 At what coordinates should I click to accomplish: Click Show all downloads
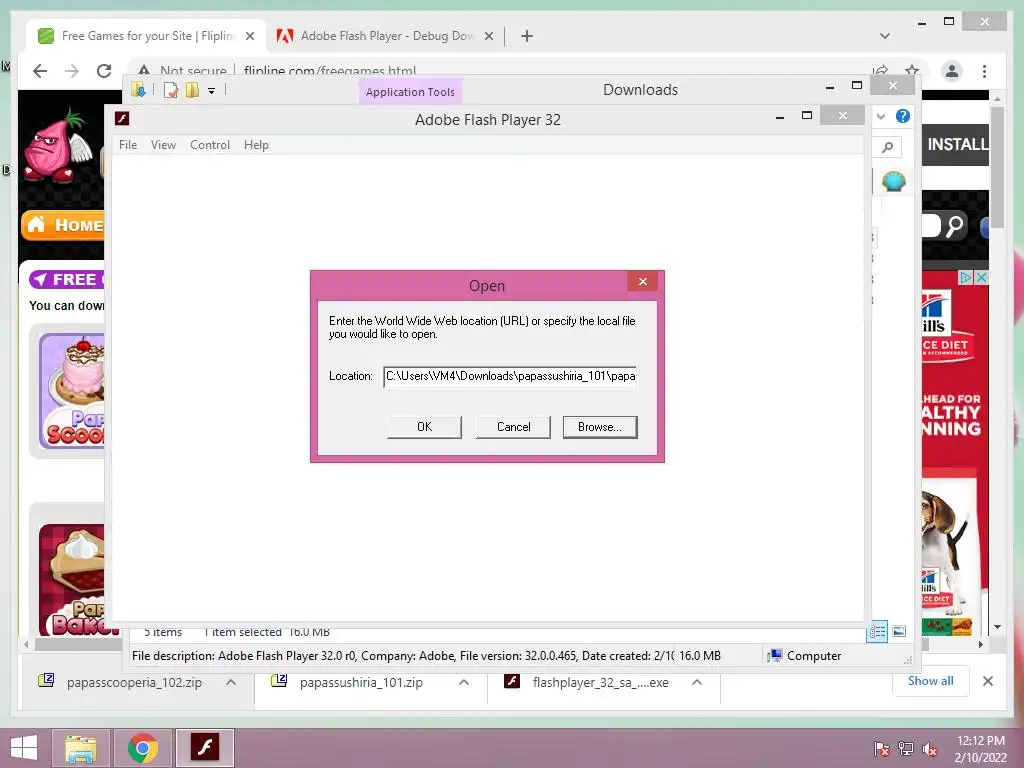[x=930, y=681]
